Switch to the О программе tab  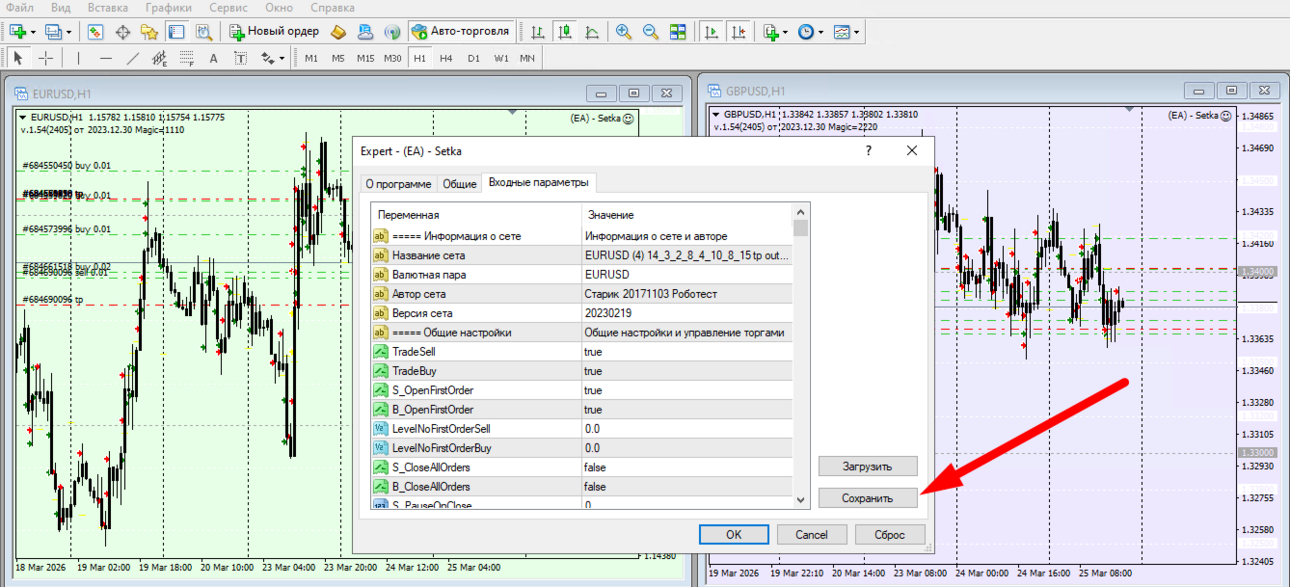[x=398, y=184]
